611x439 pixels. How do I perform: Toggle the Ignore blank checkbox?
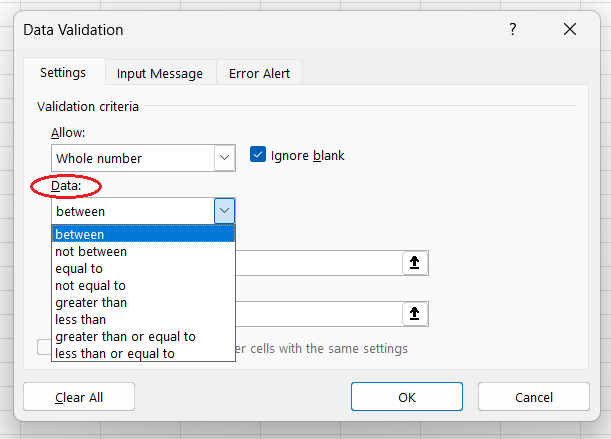(258, 155)
